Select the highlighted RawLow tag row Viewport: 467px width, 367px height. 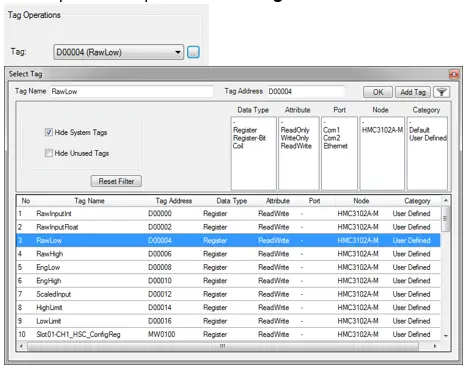tap(228, 240)
